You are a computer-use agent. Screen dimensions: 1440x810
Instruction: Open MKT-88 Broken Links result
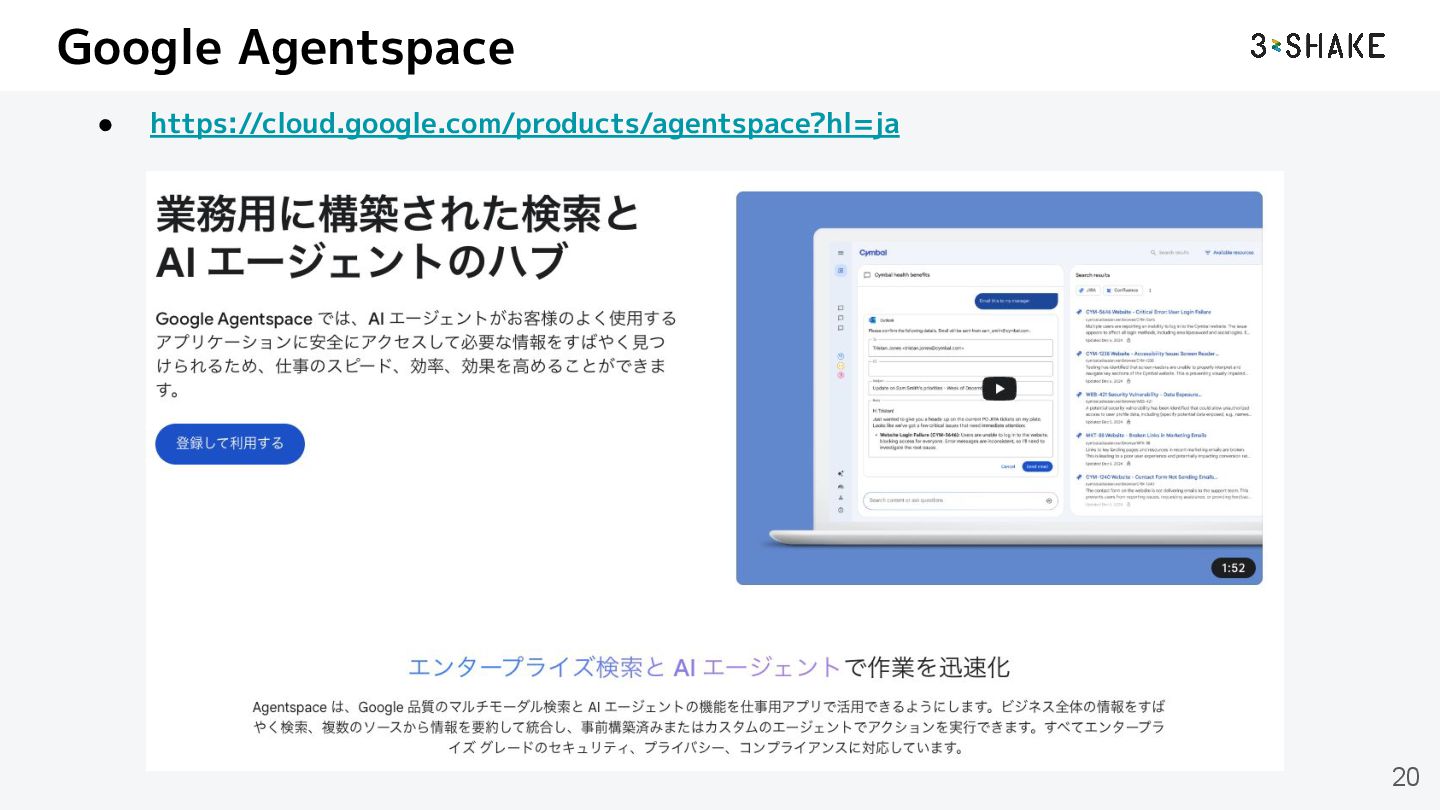pos(1146,435)
